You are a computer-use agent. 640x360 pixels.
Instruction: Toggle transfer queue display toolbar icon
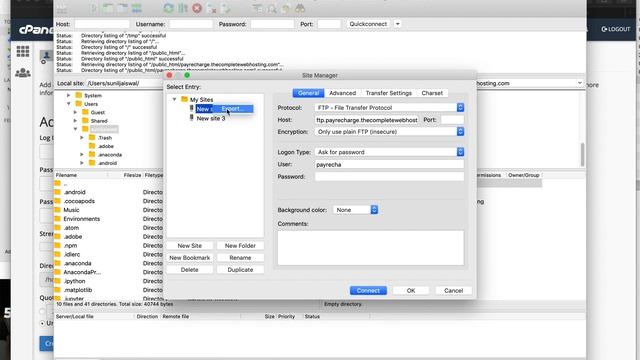(x=136, y=8)
